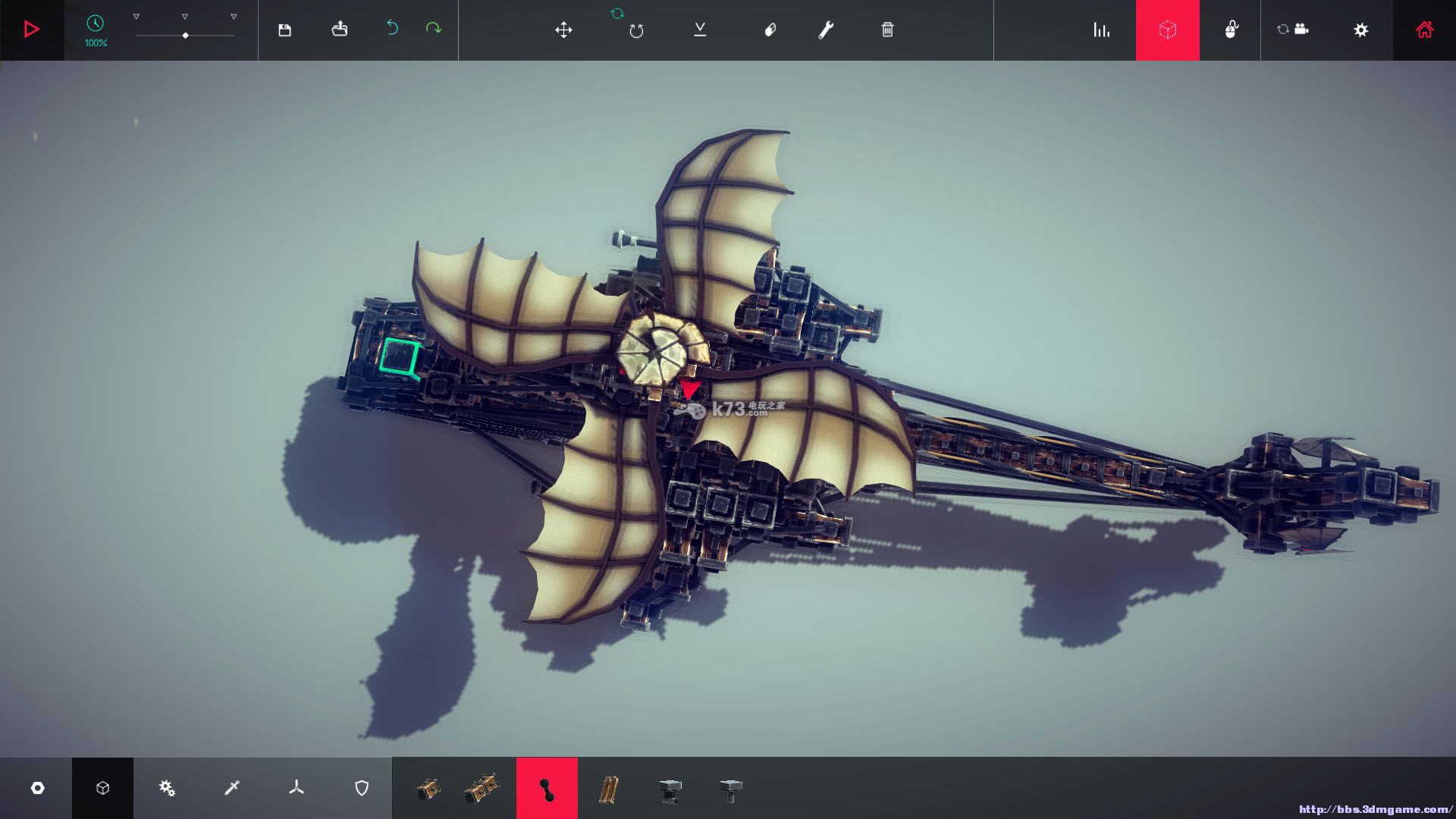Toggle the highlighted dashed cube option

point(1167,30)
